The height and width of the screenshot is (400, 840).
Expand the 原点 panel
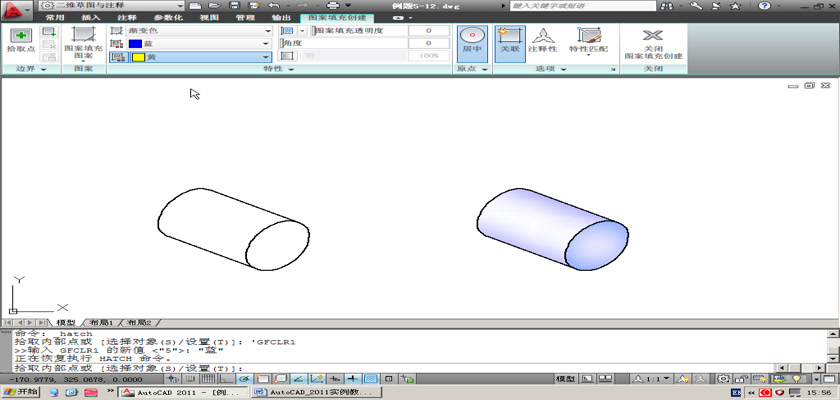pos(472,69)
